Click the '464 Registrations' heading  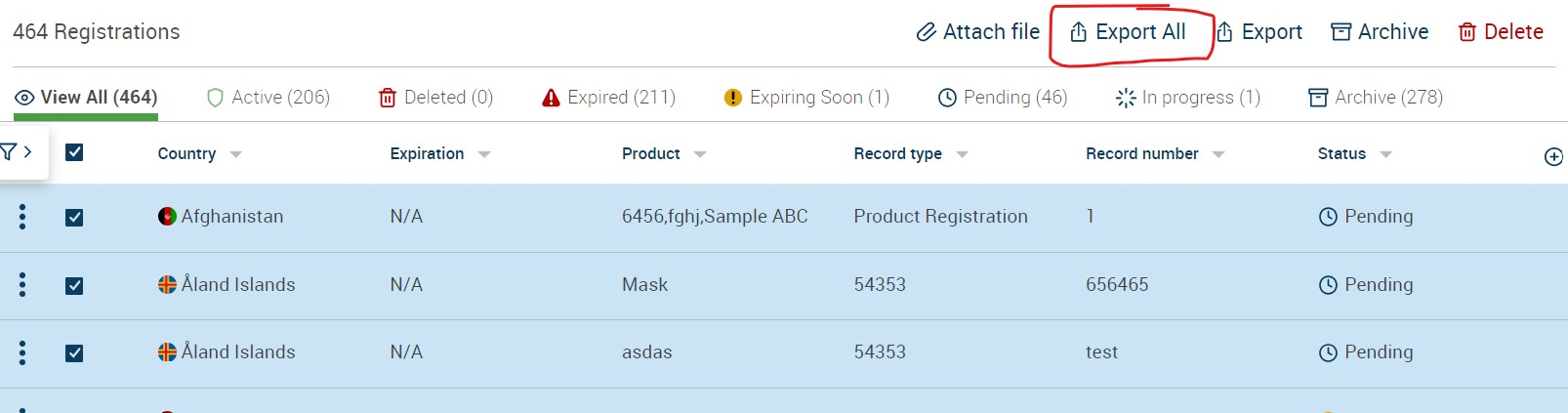coord(97,32)
